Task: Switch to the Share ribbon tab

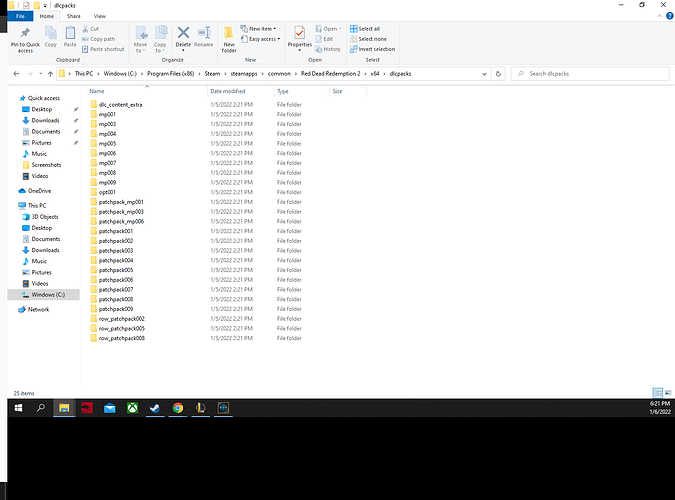Action: (74, 16)
